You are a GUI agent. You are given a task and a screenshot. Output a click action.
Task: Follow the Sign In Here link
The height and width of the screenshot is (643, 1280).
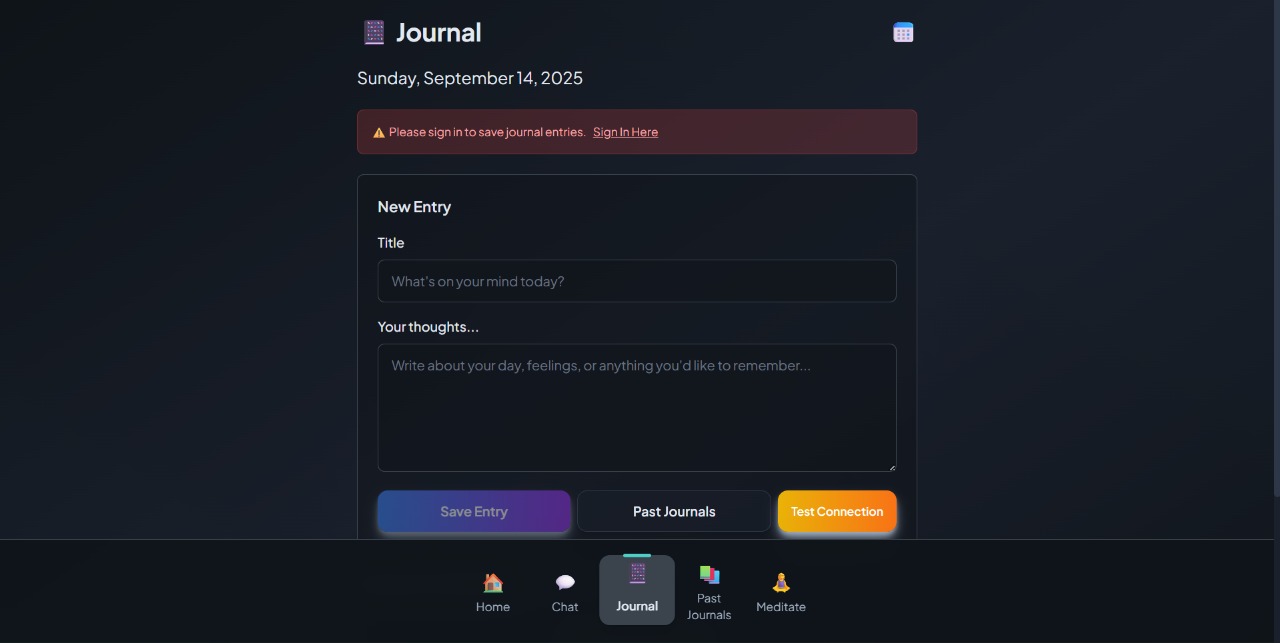pyautogui.click(x=625, y=132)
